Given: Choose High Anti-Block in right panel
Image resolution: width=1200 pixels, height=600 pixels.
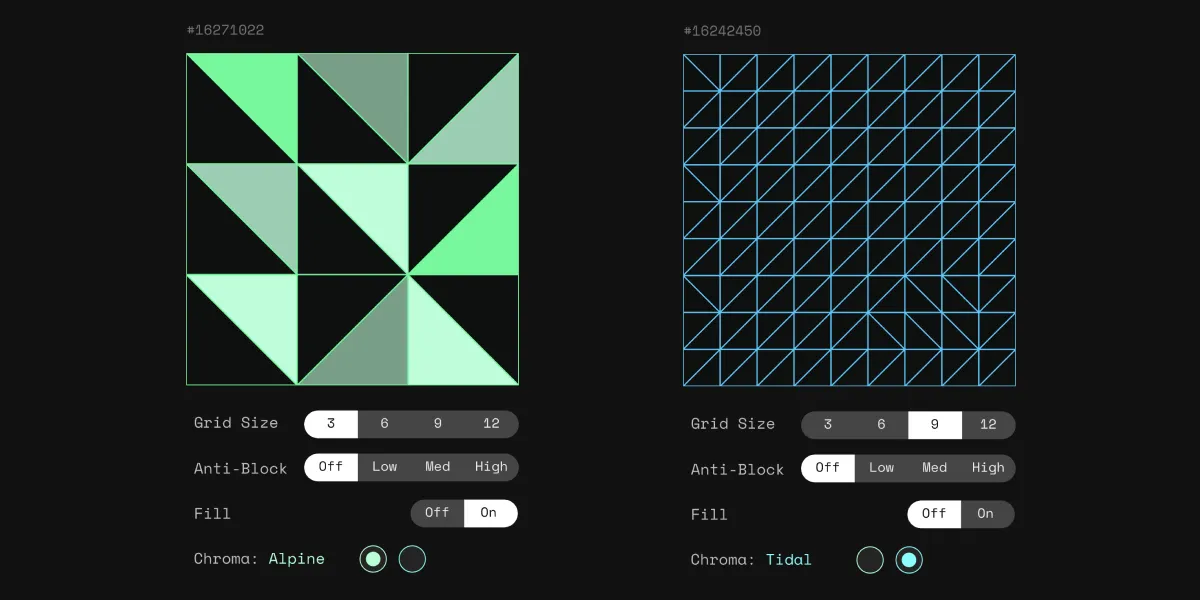Looking at the screenshot, I should click(x=988, y=468).
